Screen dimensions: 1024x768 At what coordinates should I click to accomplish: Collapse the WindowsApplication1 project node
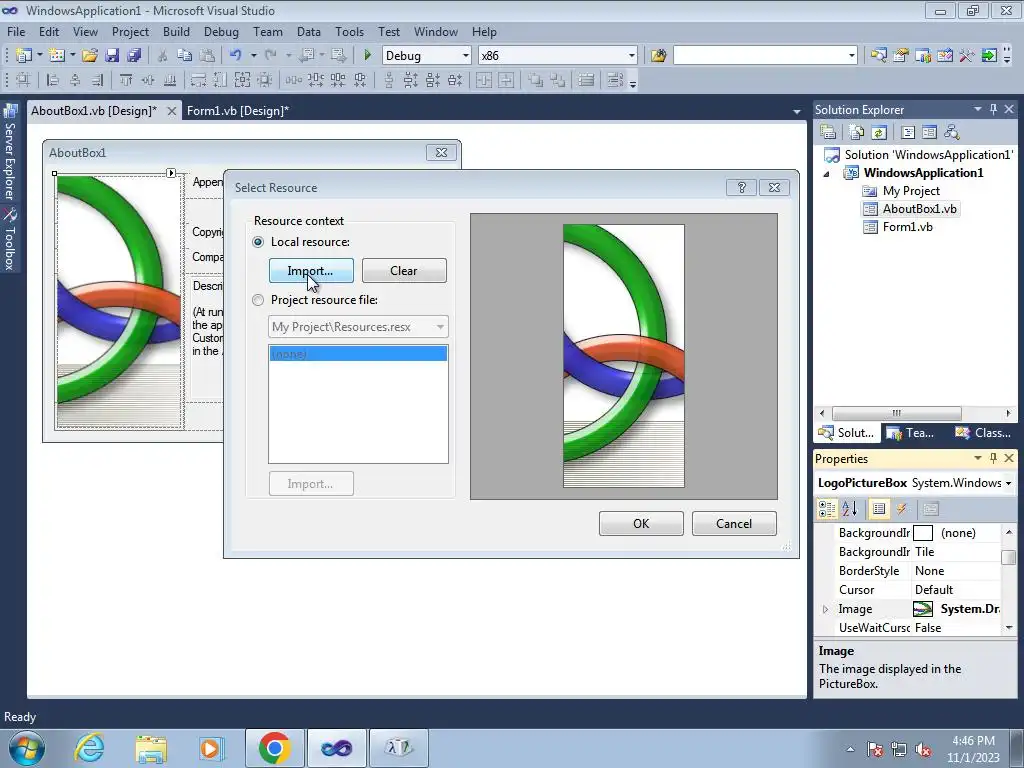click(826, 174)
